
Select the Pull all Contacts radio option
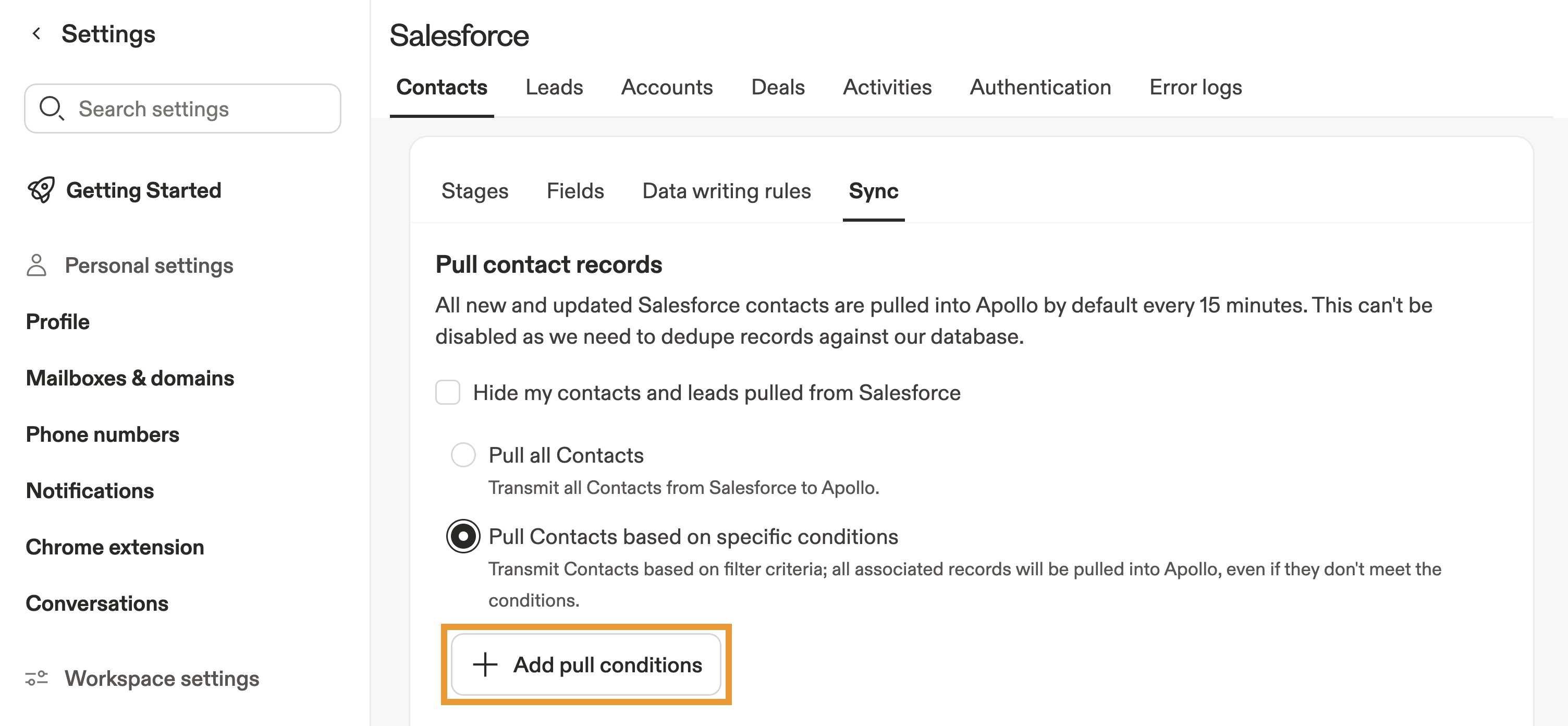click(463, 455)
